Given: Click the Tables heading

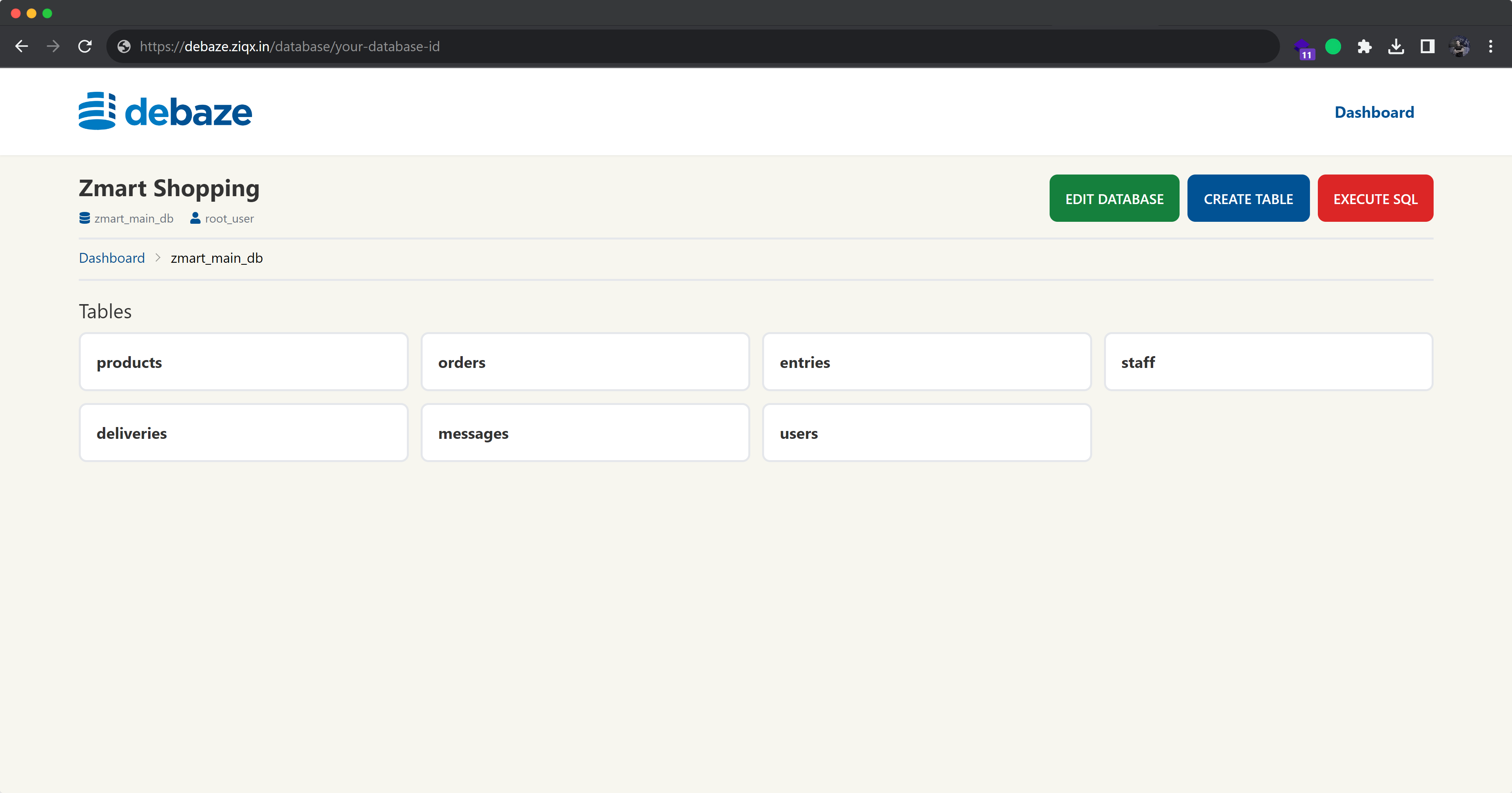Looking at the screenshot, I should click(105, 311).
